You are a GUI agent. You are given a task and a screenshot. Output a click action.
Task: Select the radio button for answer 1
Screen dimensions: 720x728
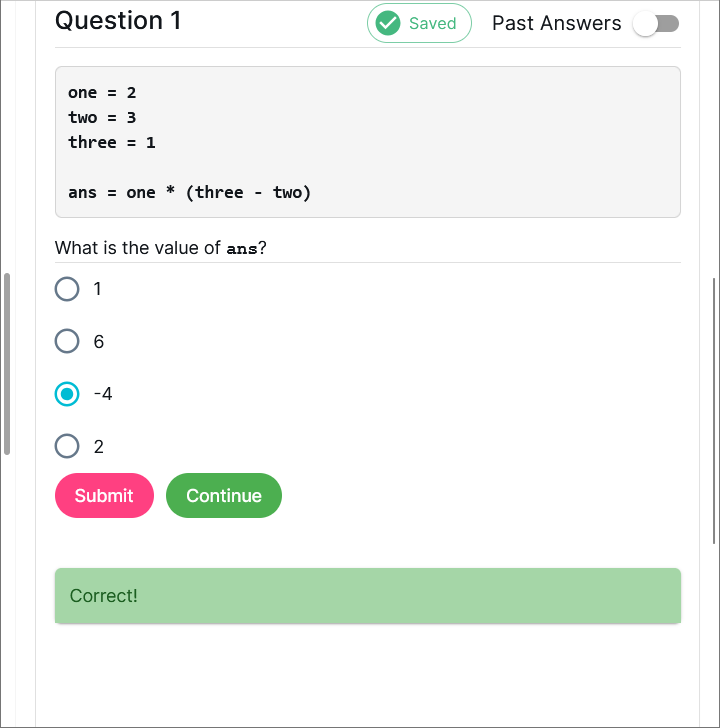pyautogui.click(x=67, y=289)
